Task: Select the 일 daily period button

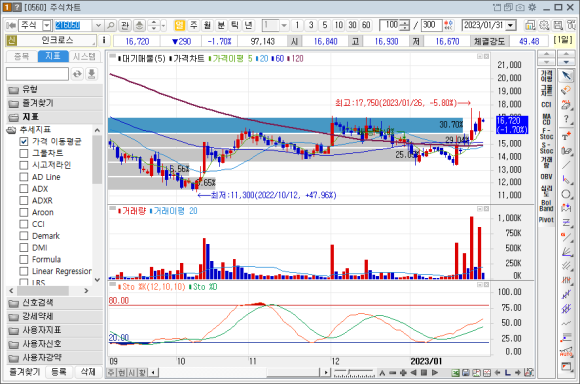Action: (179, 25)
